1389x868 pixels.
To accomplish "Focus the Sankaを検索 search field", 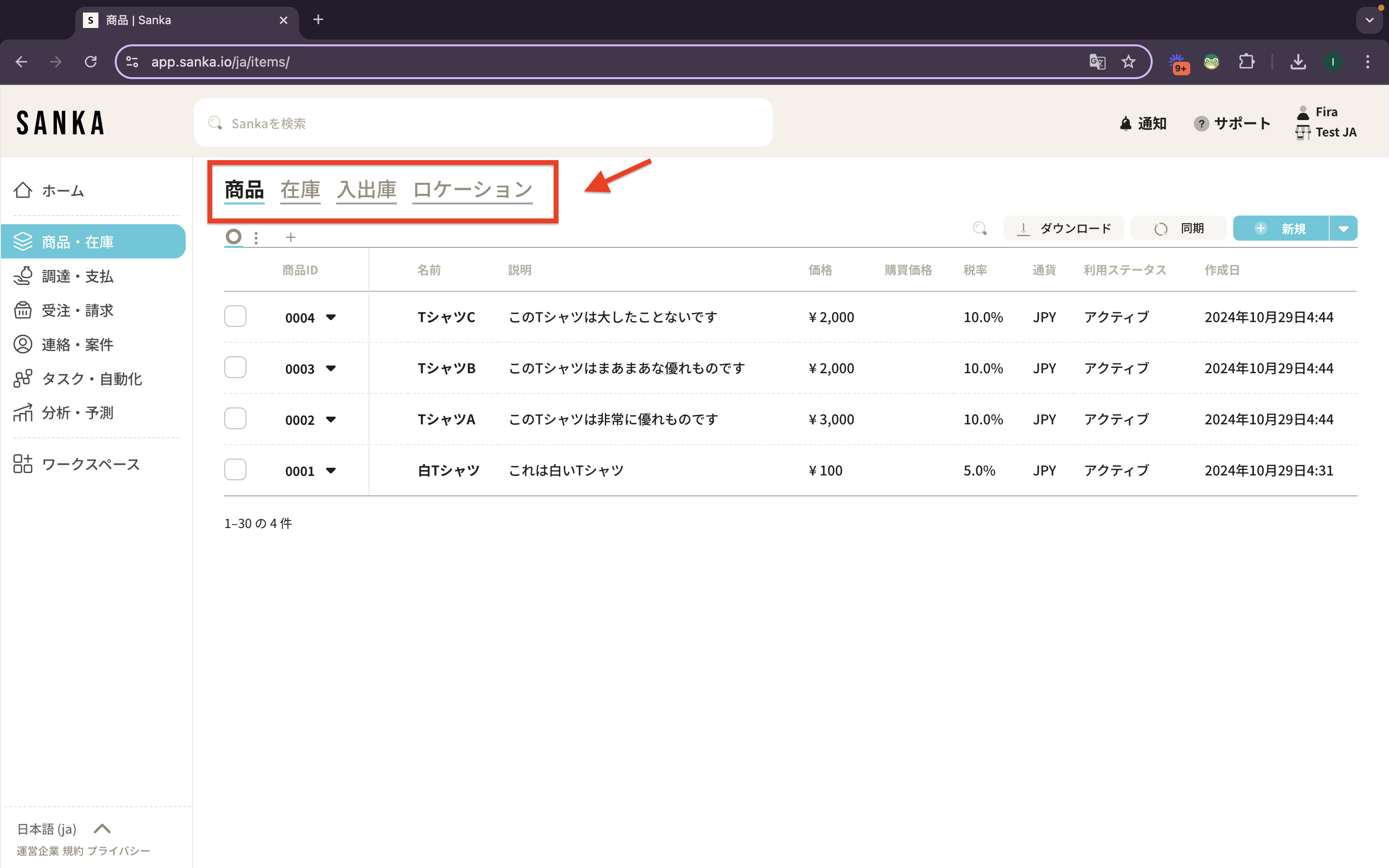I will pyautogui.click(x=482, y=123).
